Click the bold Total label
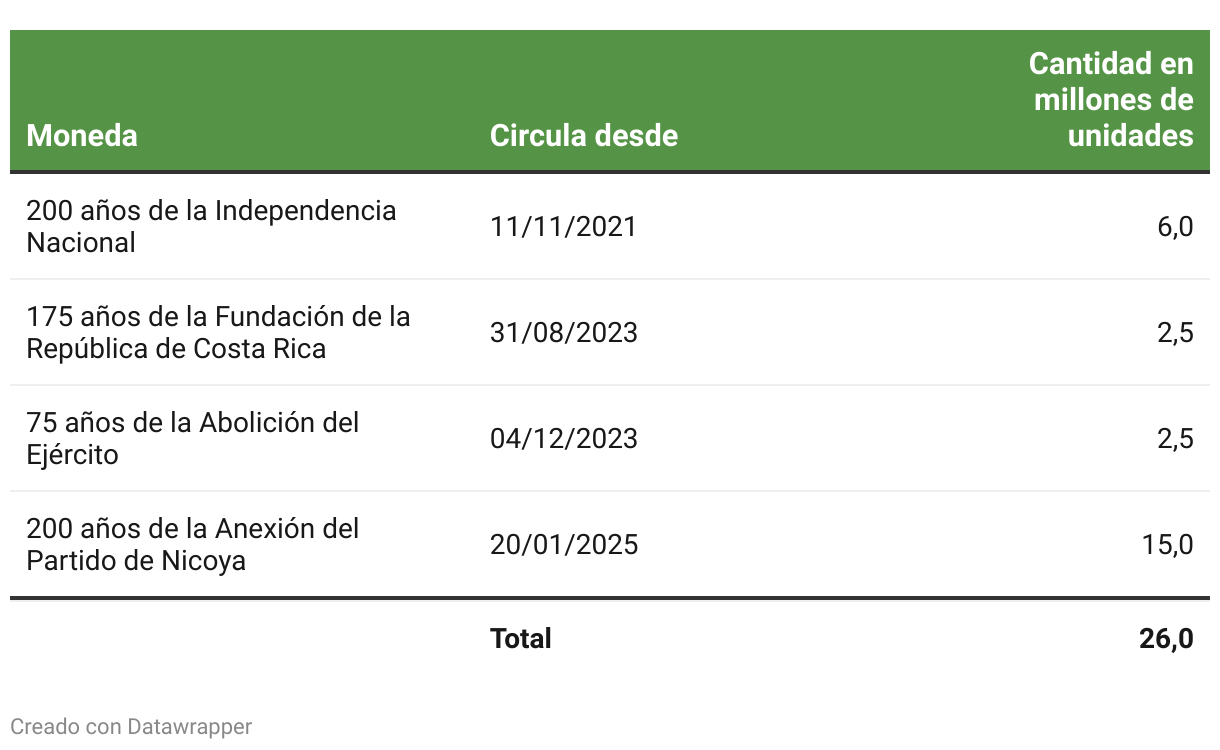The image size is (1220, 750). pos(520,638)
